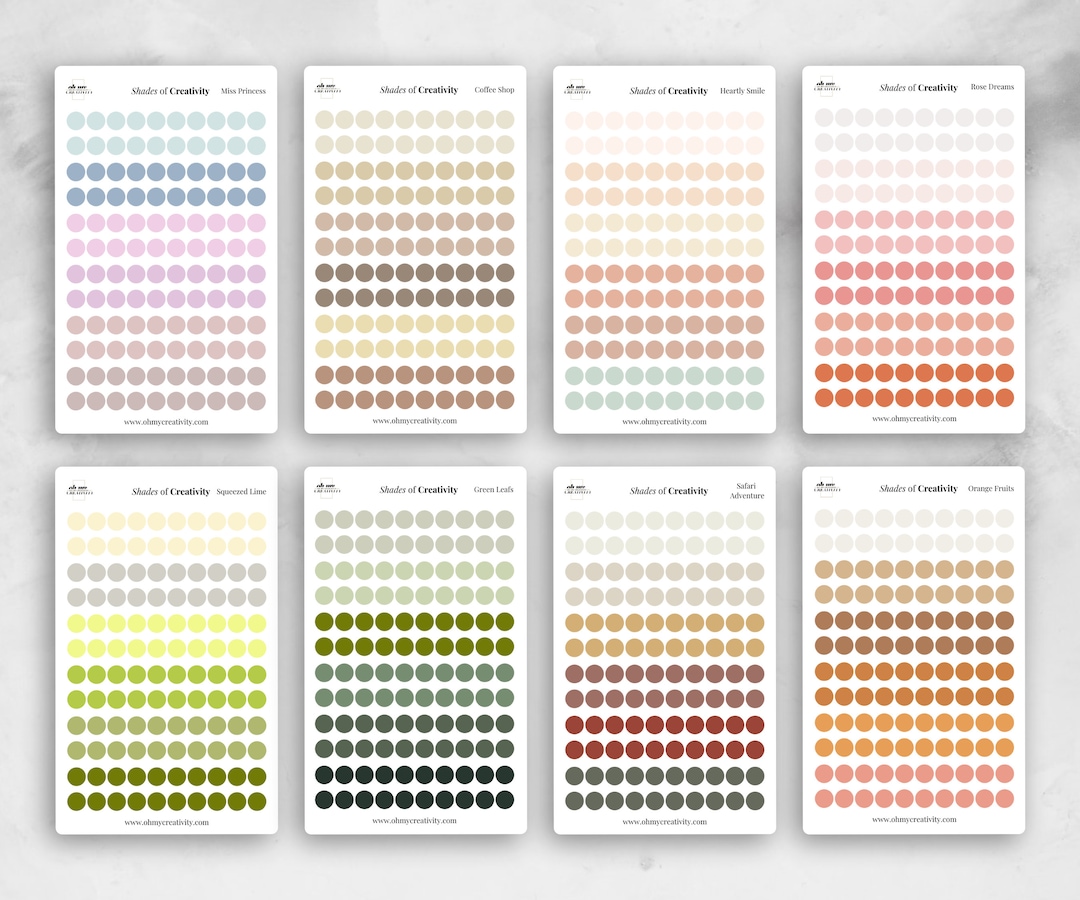Open the website link on the Rose Dreams sheet
The height and width of the screenshot is (900, 1080).
click(x=914, y=418)
